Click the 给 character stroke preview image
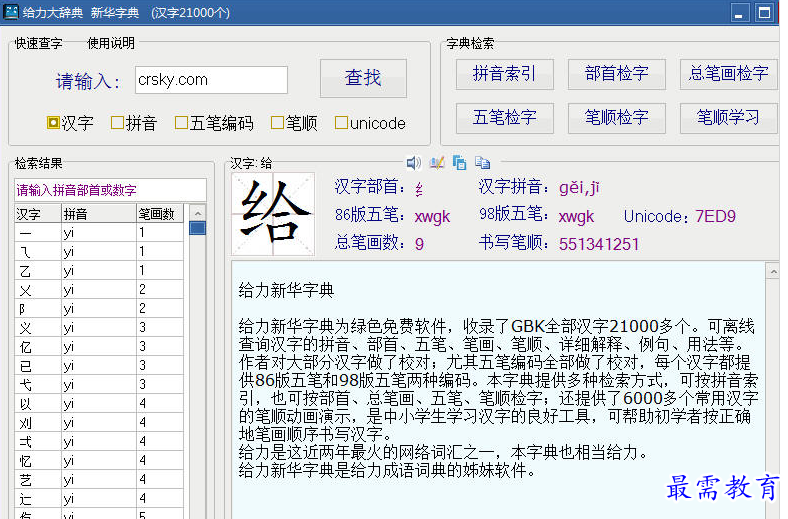 272,214
